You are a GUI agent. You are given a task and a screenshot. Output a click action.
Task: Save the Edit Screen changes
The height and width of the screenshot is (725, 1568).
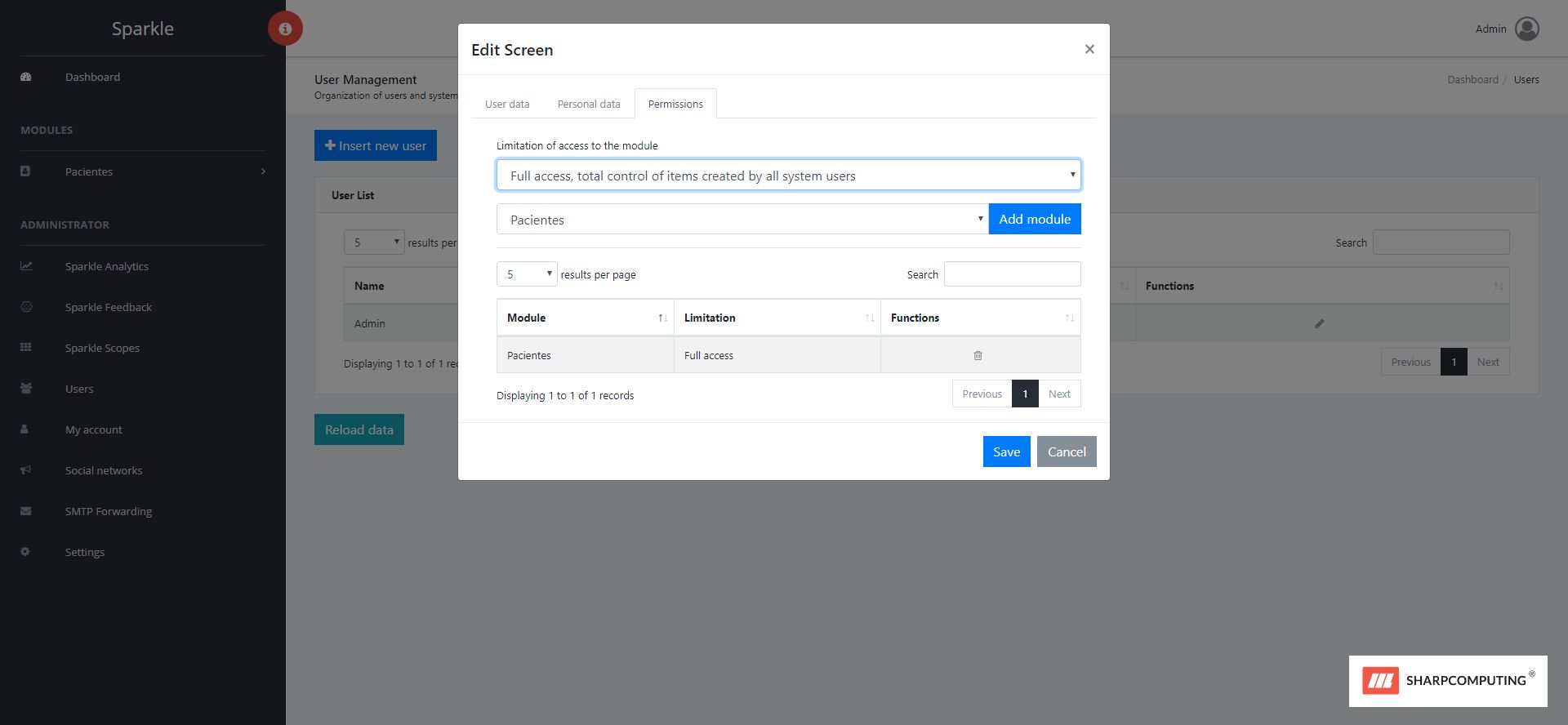point(1006,451)
